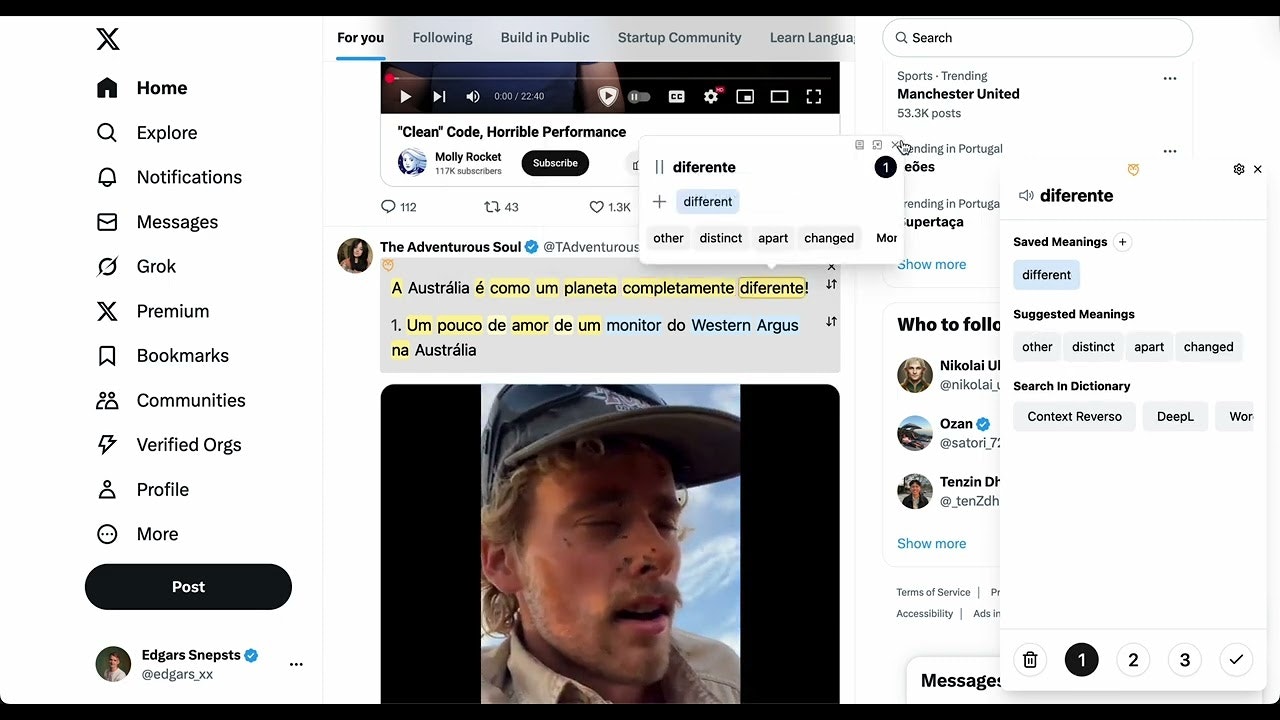Click the black Post button
Viewport: 1280px width, 720px height.
pyautogui.click(x=188, y=587)
